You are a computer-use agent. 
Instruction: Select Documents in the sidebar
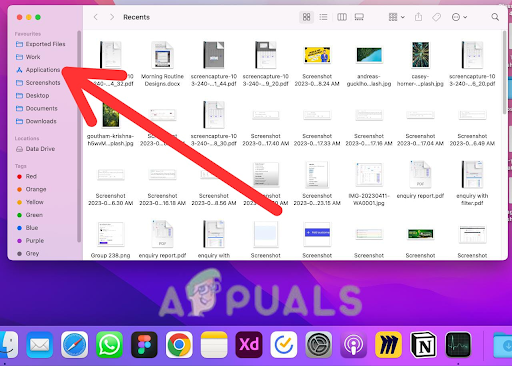(x=37, y=108)
